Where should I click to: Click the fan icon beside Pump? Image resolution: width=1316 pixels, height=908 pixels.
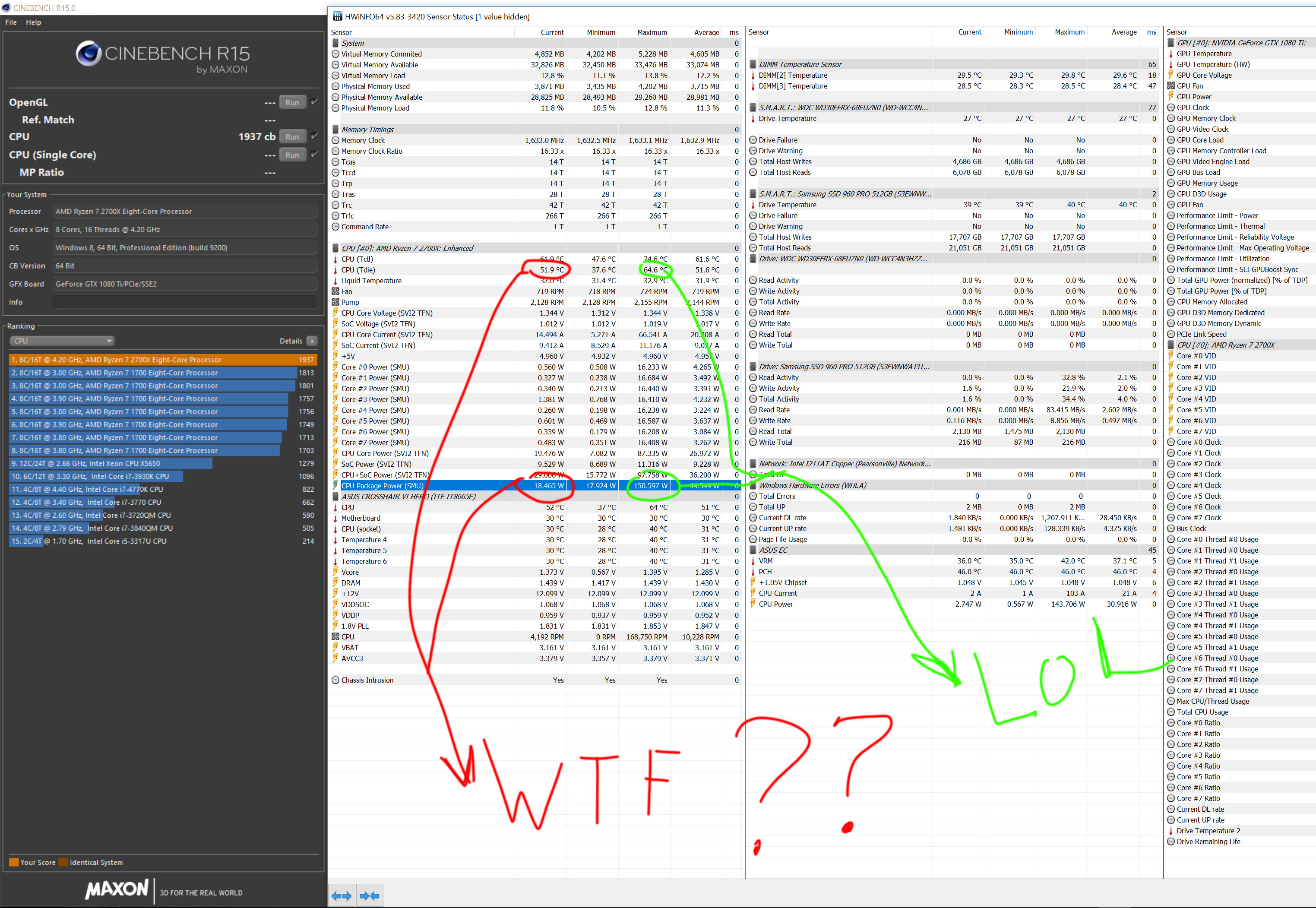335,303
